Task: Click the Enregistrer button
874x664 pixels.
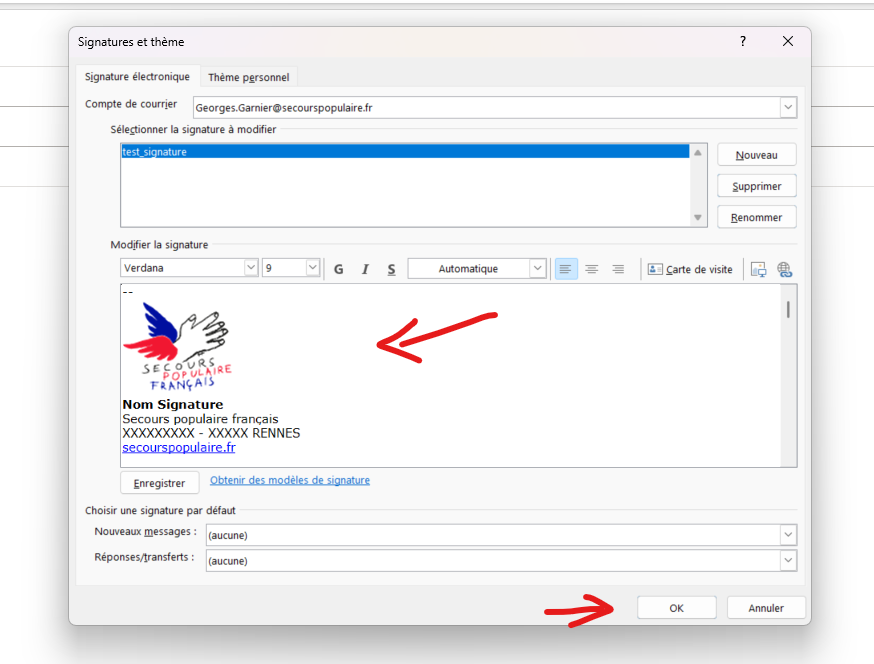Action: [x=159, y=483]
